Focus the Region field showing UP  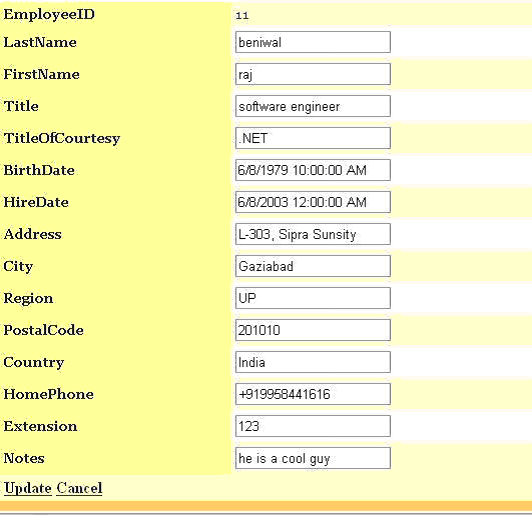click(x=313, y=298)
